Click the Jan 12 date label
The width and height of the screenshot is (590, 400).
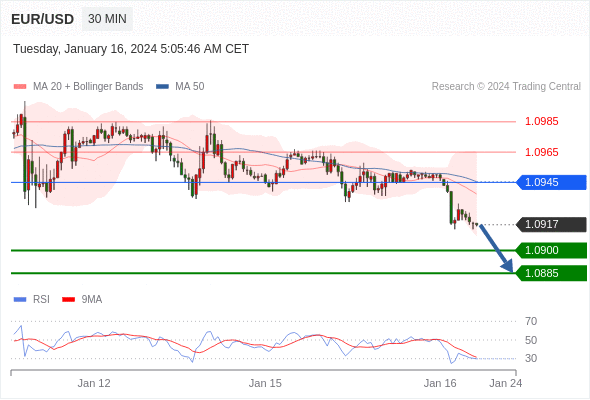[94, 383]
